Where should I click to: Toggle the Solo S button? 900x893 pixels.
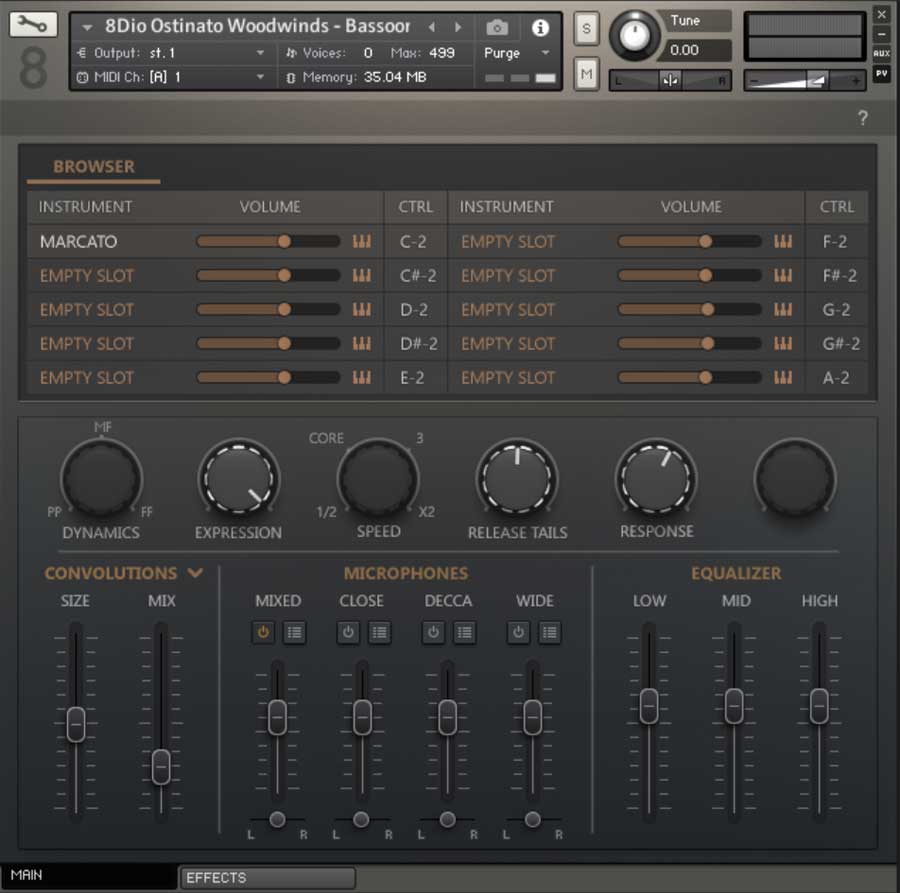586,28
